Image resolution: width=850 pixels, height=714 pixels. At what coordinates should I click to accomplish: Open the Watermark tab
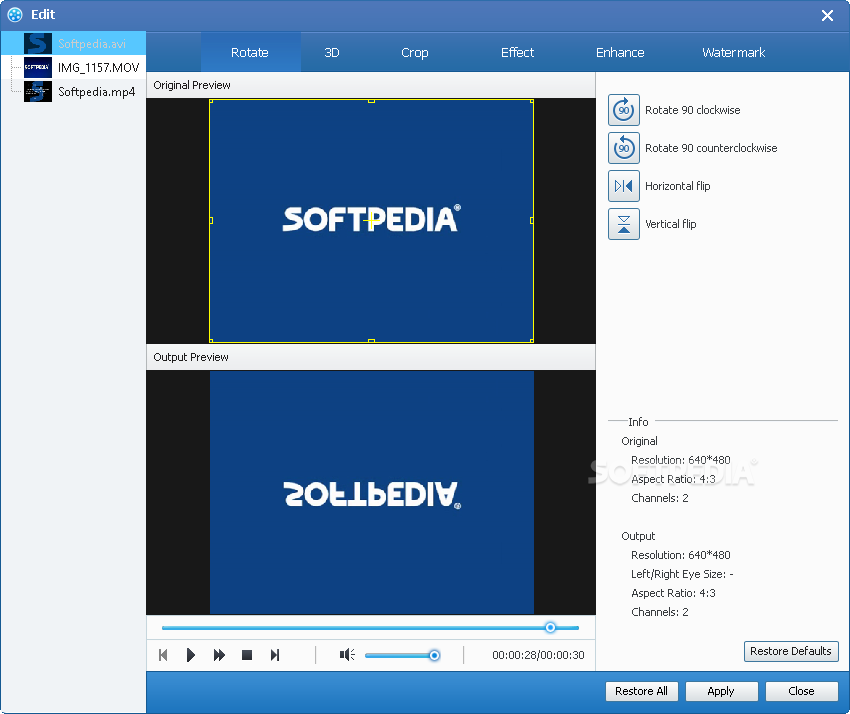733,53
